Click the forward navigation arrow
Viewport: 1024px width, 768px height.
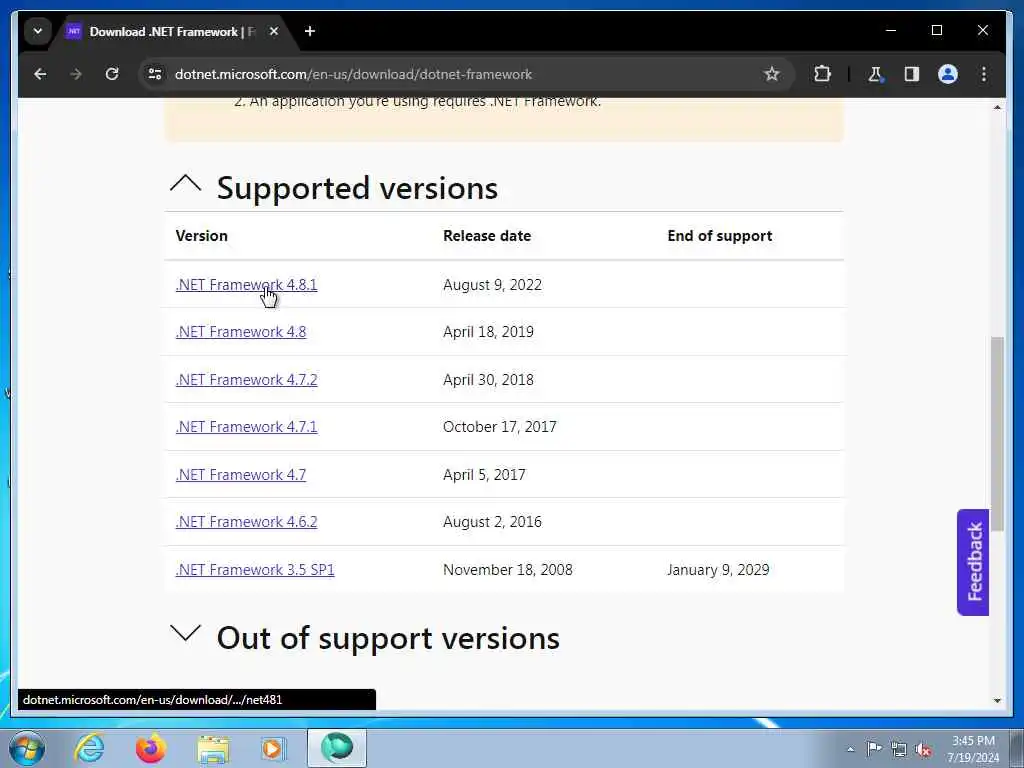coord(76,74)
